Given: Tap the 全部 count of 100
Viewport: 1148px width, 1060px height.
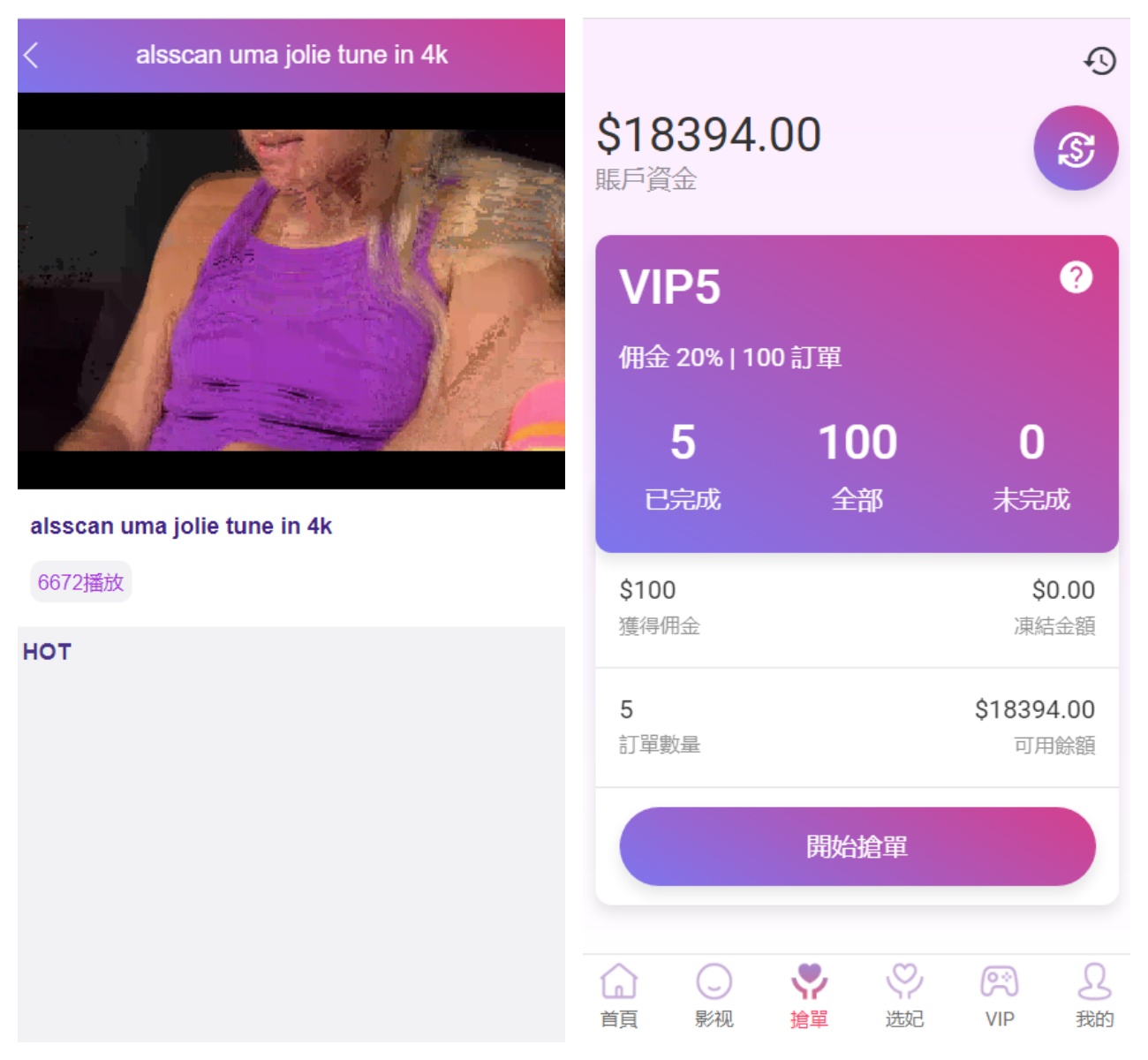Looking at the screenshot, I should [x=857, y=466].
